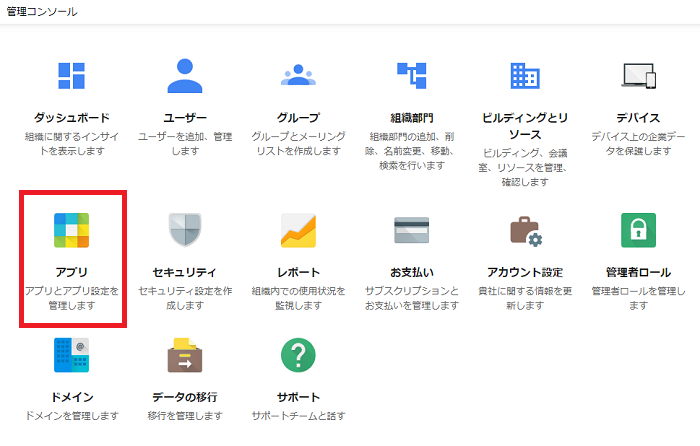Select the グループ title text
The height and width of the screenshot is (446, 700).
click(298, 118)
